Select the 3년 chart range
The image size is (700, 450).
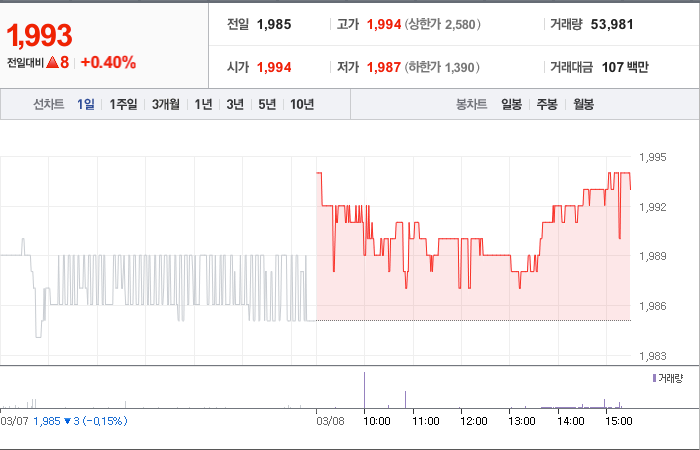(235, 104)
